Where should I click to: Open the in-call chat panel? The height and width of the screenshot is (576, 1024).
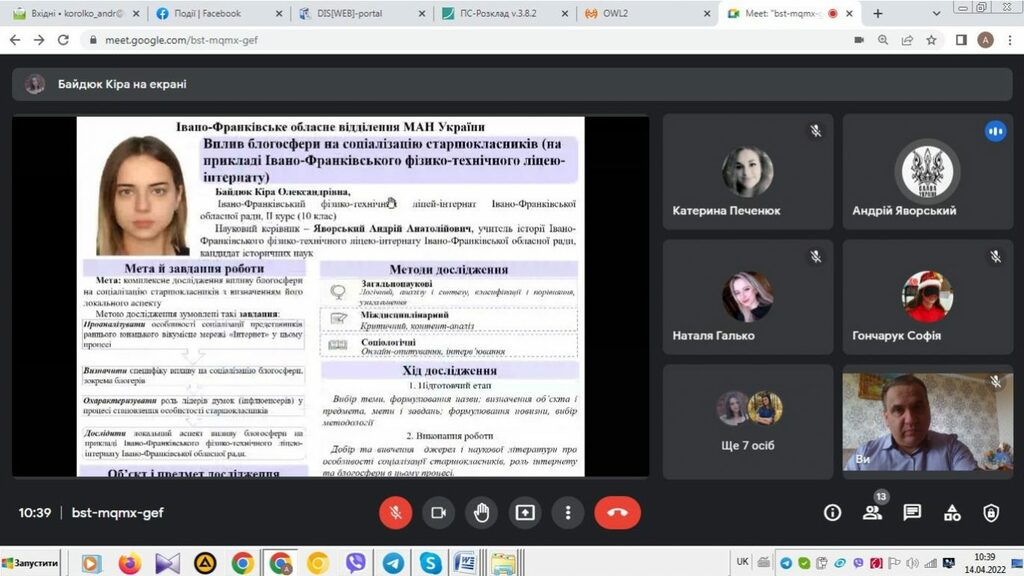(x=912, y=513)
